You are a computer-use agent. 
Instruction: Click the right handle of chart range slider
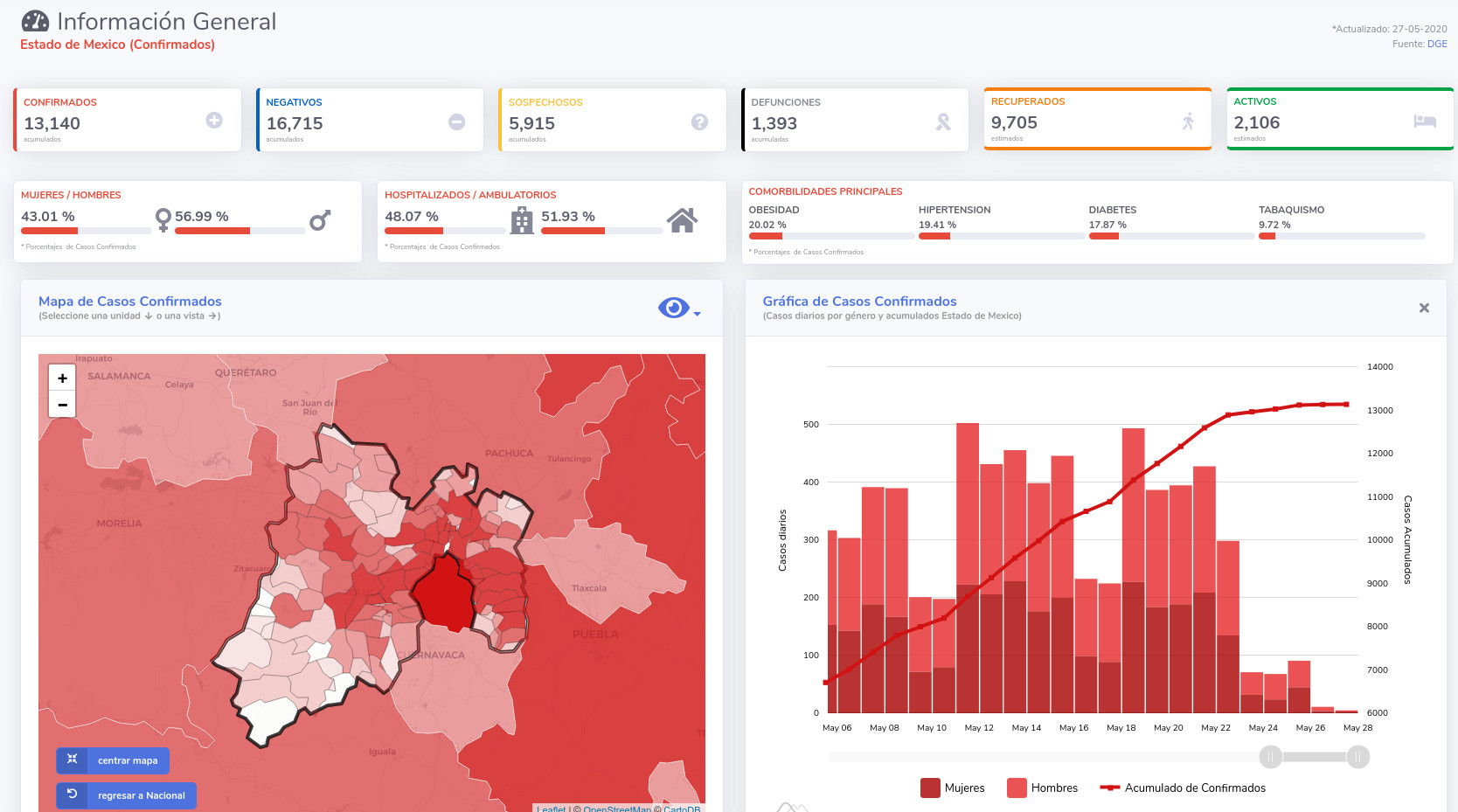[x=1357, y=757]
